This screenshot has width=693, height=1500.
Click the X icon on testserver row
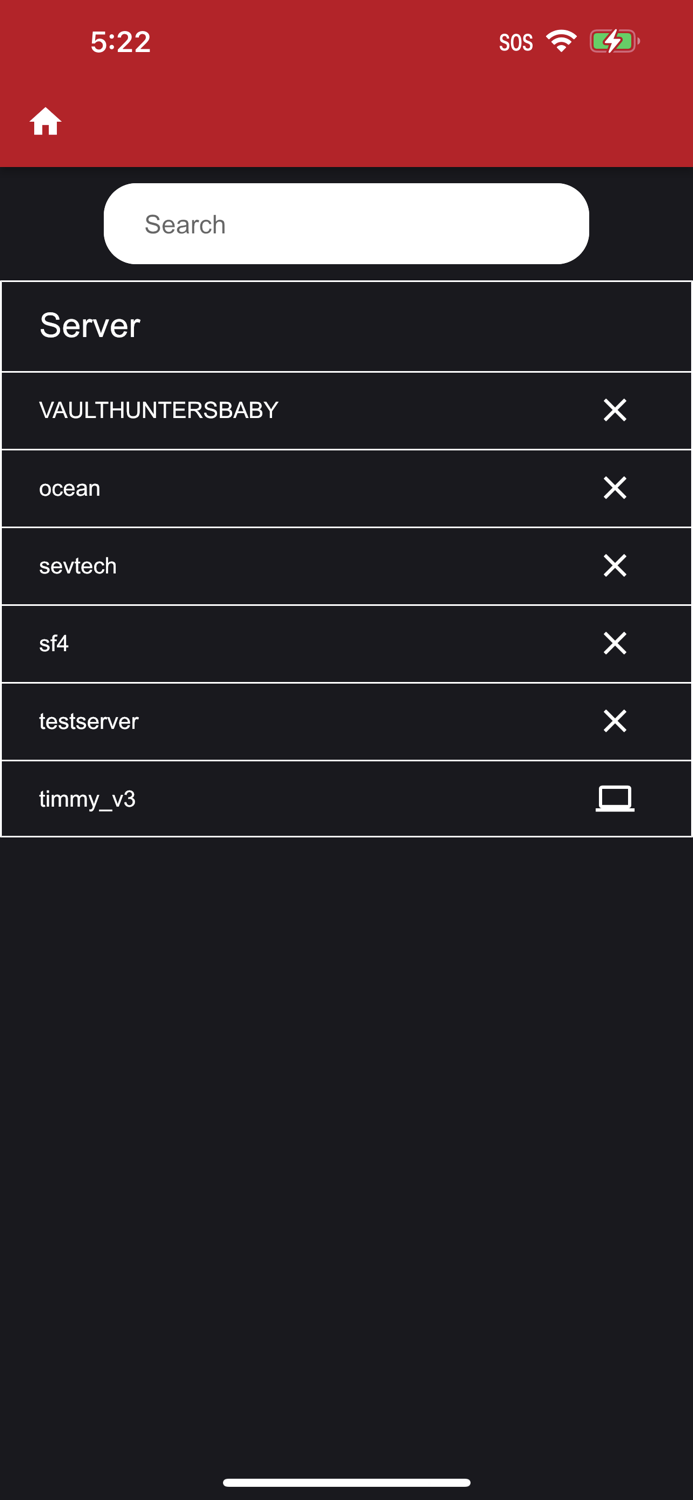click(x=615, y=721)
